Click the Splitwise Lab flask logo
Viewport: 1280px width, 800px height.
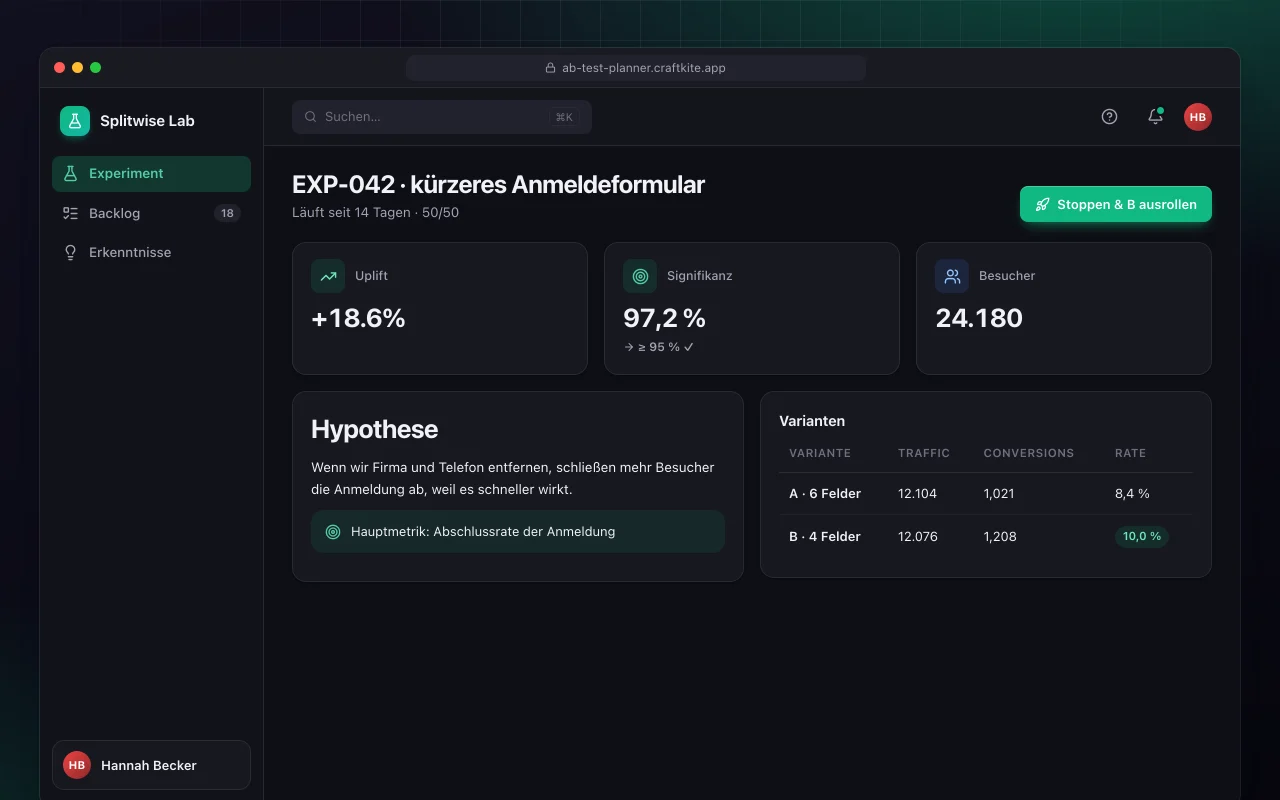(x=75, y=121)
